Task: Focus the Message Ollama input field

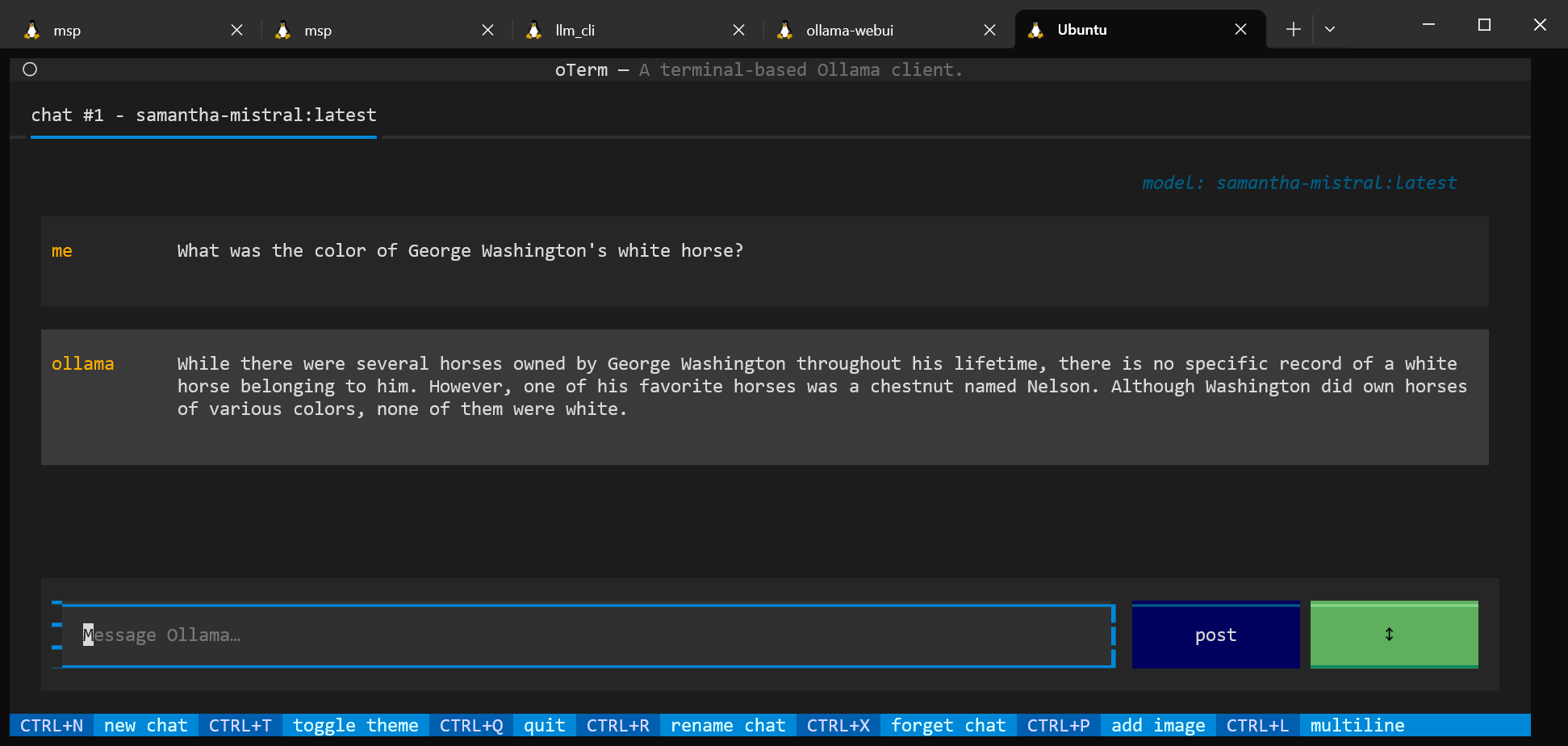Action: pyautogui.click(x=587, y=635)
